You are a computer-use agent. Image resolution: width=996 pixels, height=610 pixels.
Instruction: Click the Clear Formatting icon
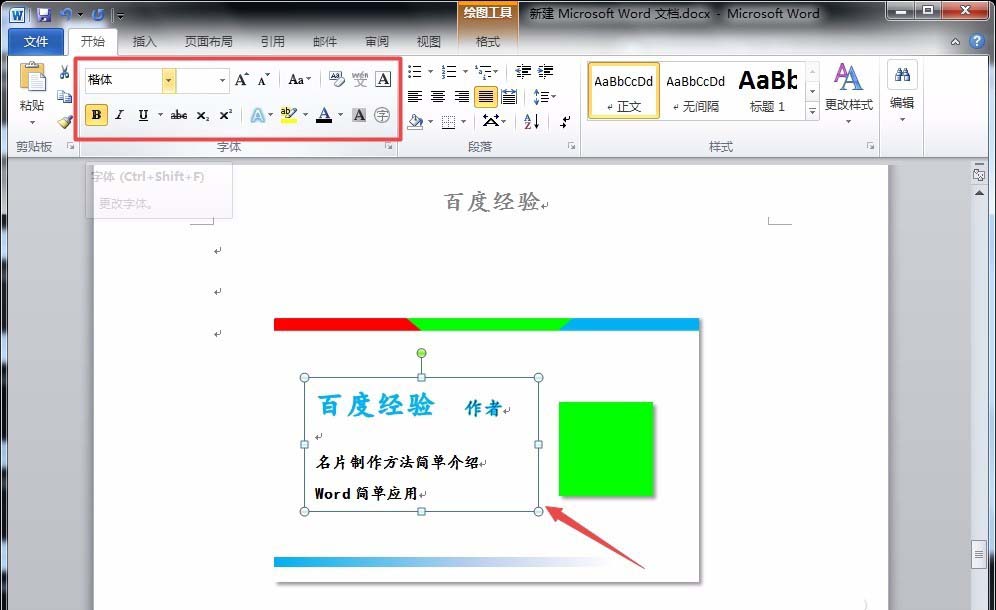[337, 79]
